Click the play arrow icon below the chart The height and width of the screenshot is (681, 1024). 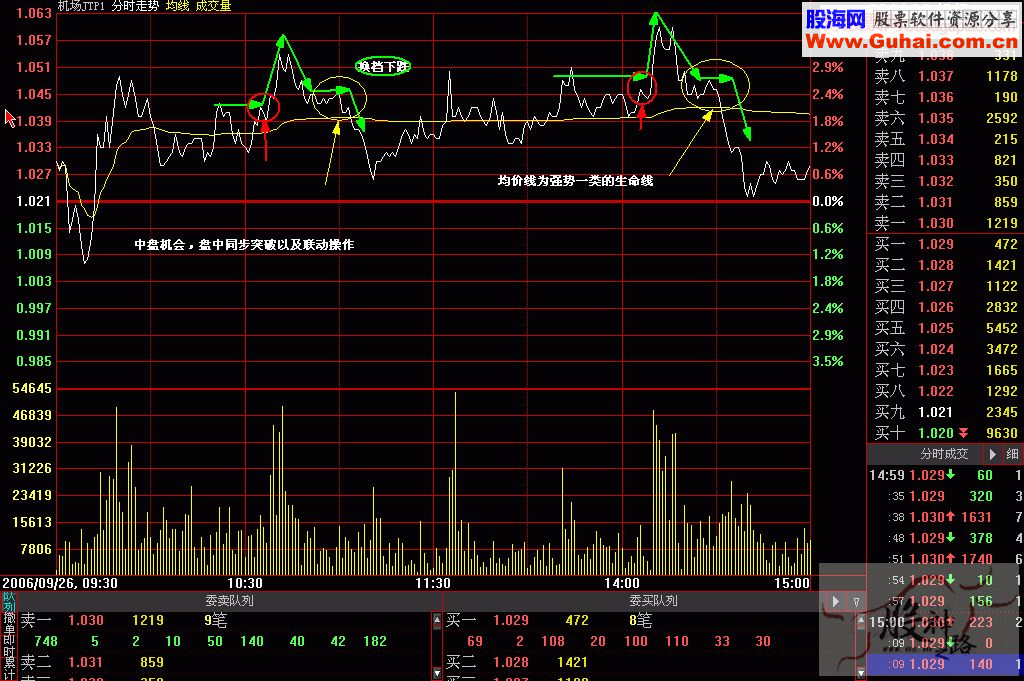click(x=836, y=601)
